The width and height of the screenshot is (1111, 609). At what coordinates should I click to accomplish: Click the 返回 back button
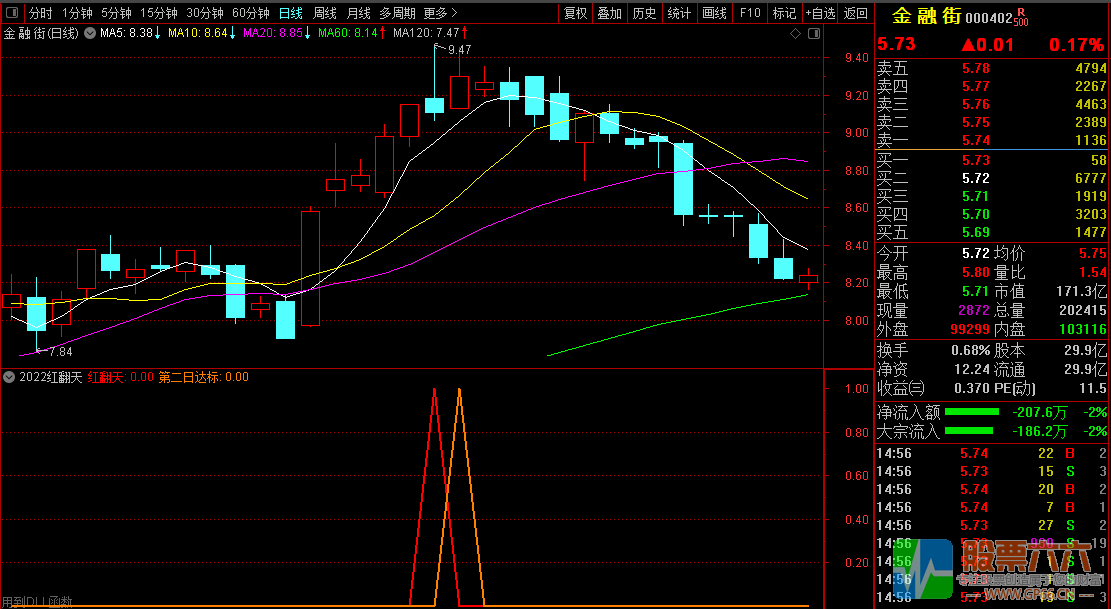(856, 13)
